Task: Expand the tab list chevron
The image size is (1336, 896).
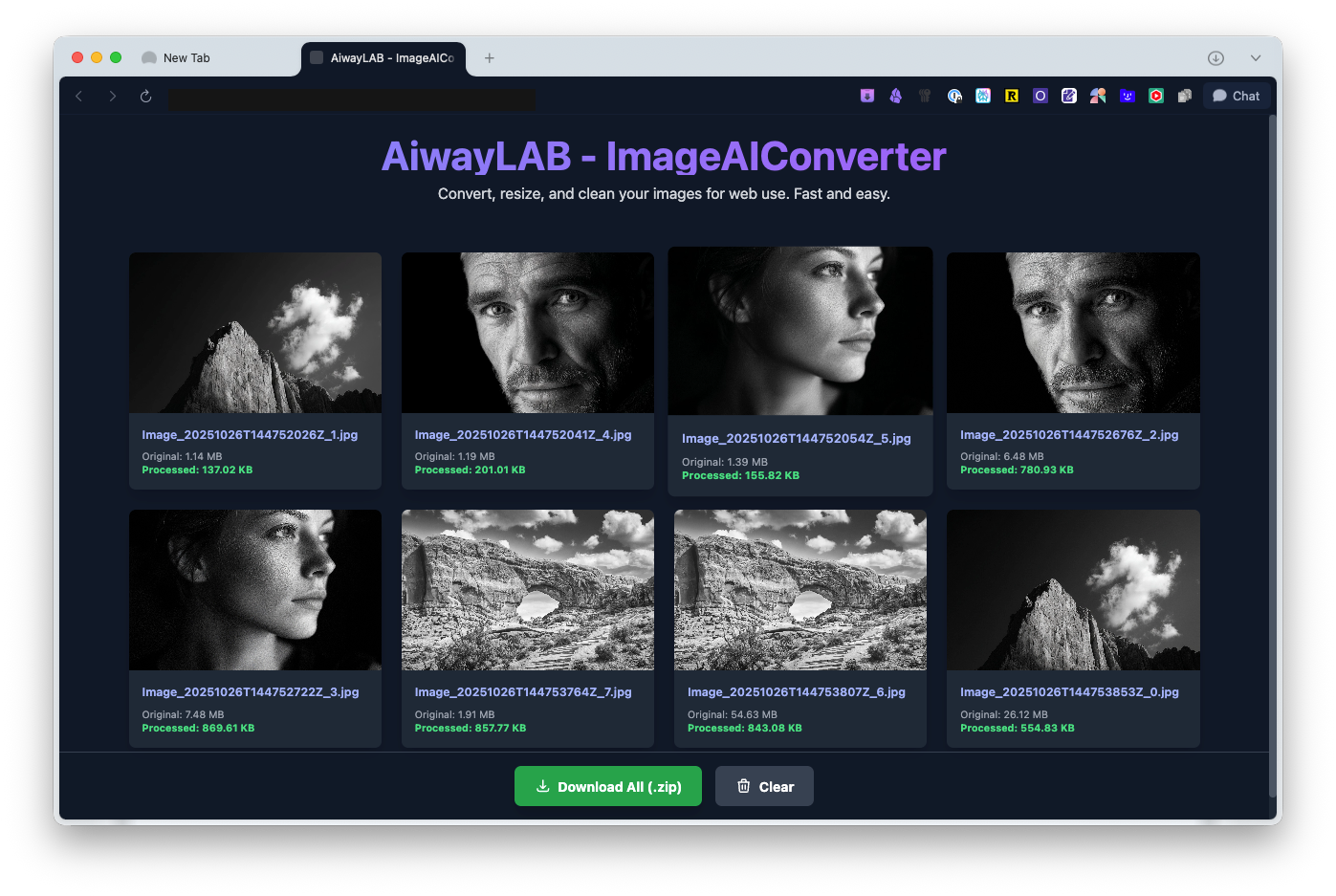Action: pos(1256,58)
